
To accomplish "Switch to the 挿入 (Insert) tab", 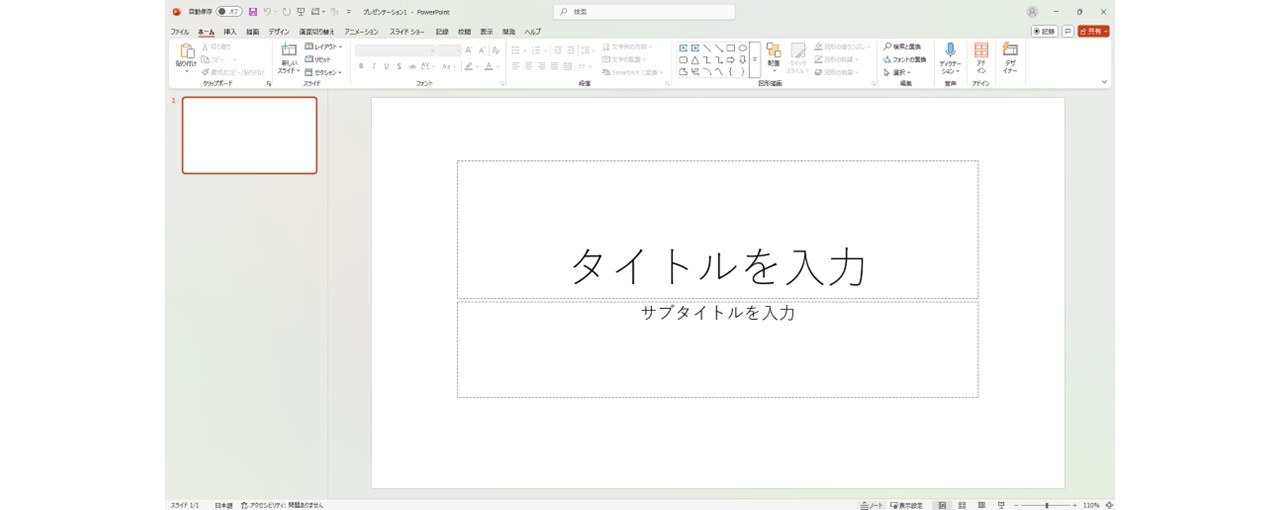I will (230, 32).
